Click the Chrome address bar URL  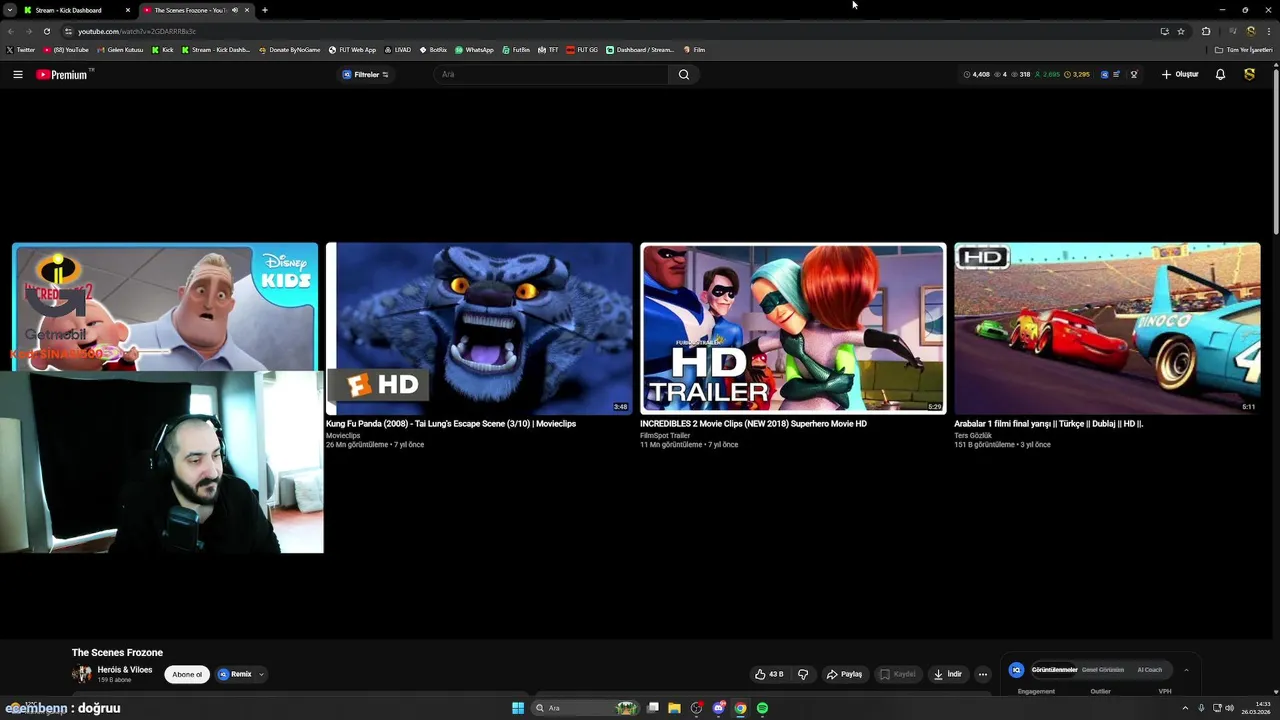point(137,31)
